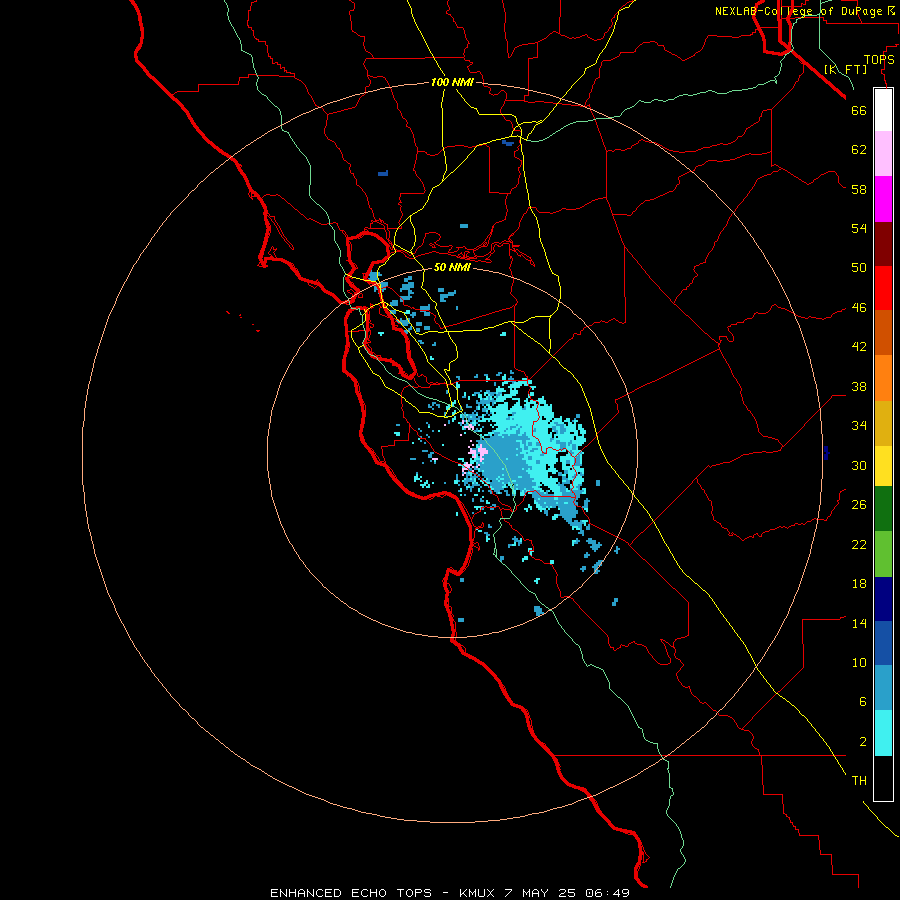Screen dimensions: 900x900
Task: Click the pink high echo top cell
Action: pyautogui.click(x=478, y=452)
